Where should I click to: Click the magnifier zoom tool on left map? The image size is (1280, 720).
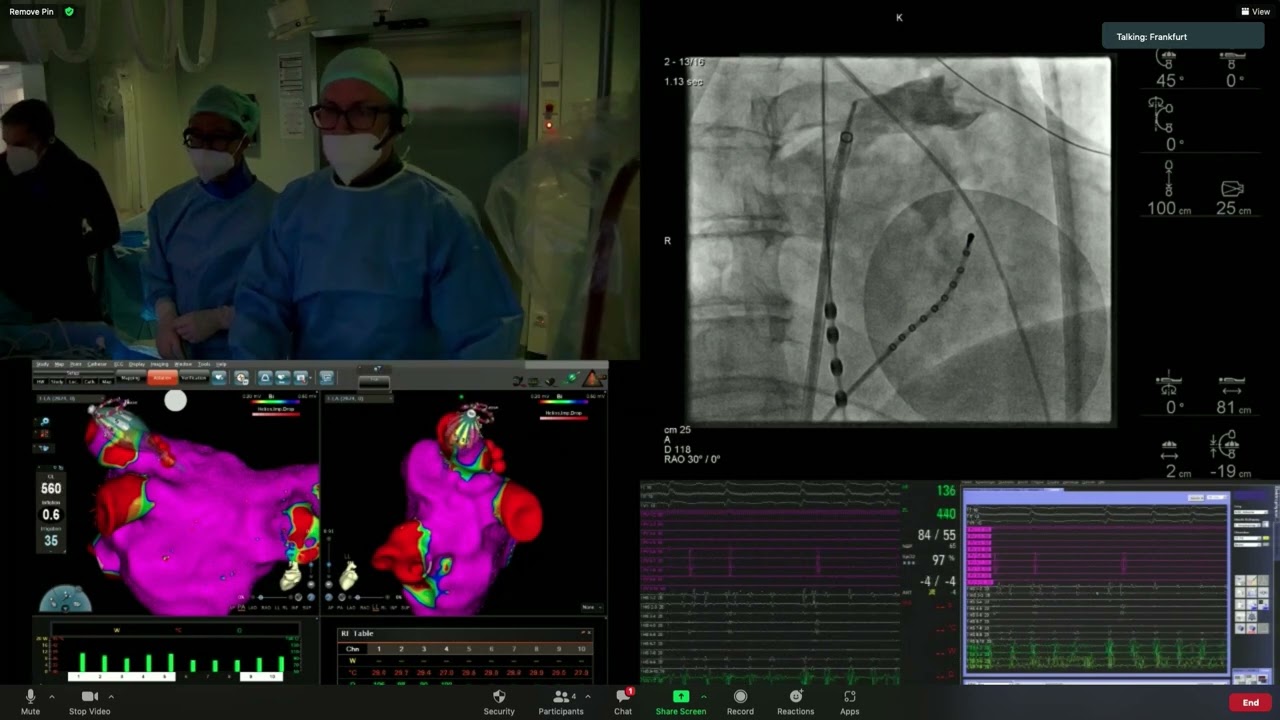click(43, 422)
